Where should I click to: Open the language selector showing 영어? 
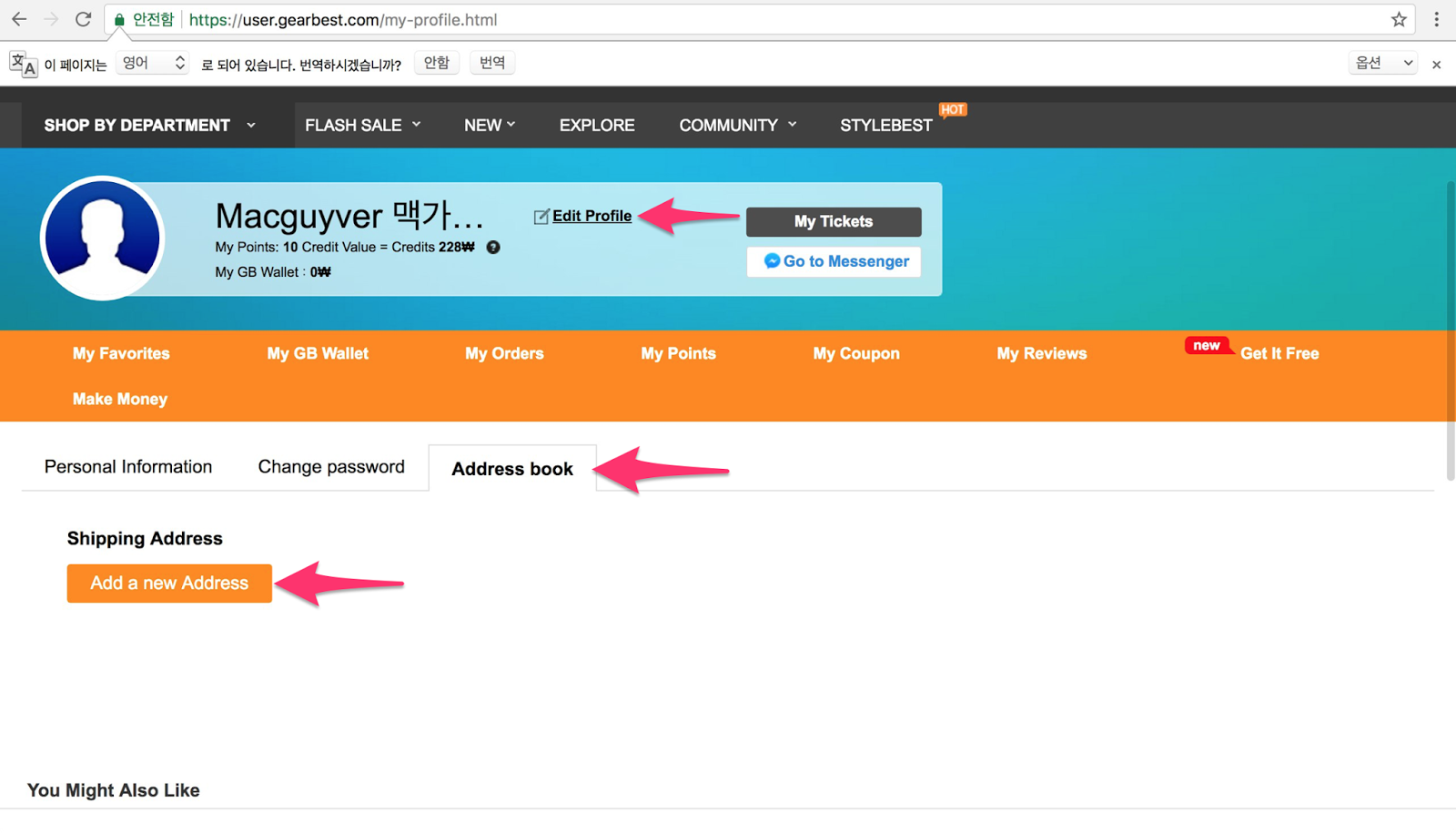[x=152, y=63]
